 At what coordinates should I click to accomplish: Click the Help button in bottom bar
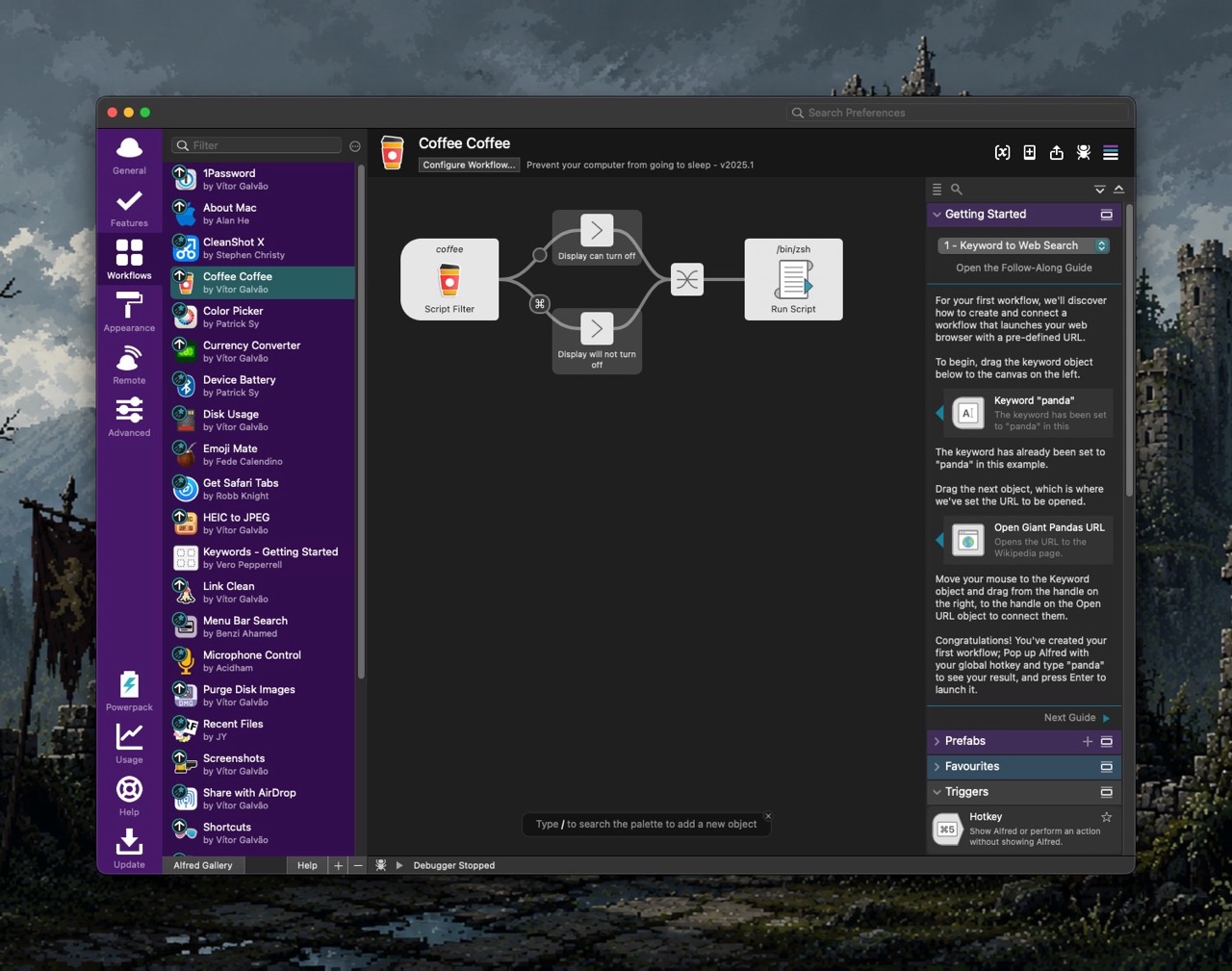pyautogui.click(x=307, y=865)
